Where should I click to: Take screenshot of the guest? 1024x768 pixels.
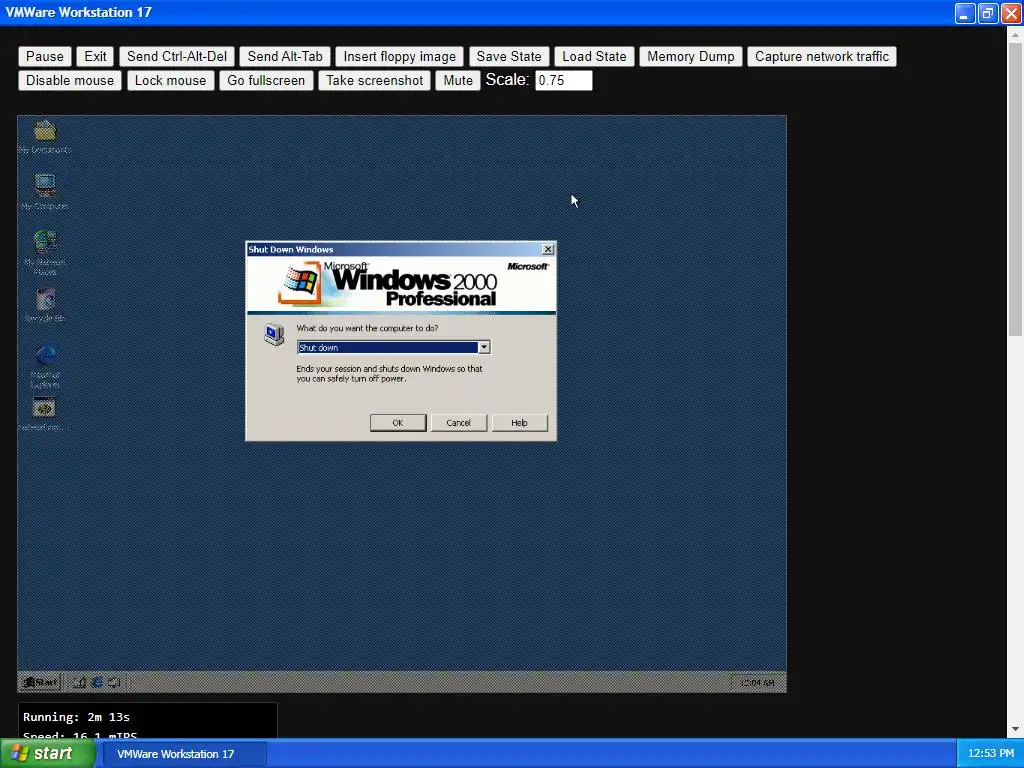point(375,80)
